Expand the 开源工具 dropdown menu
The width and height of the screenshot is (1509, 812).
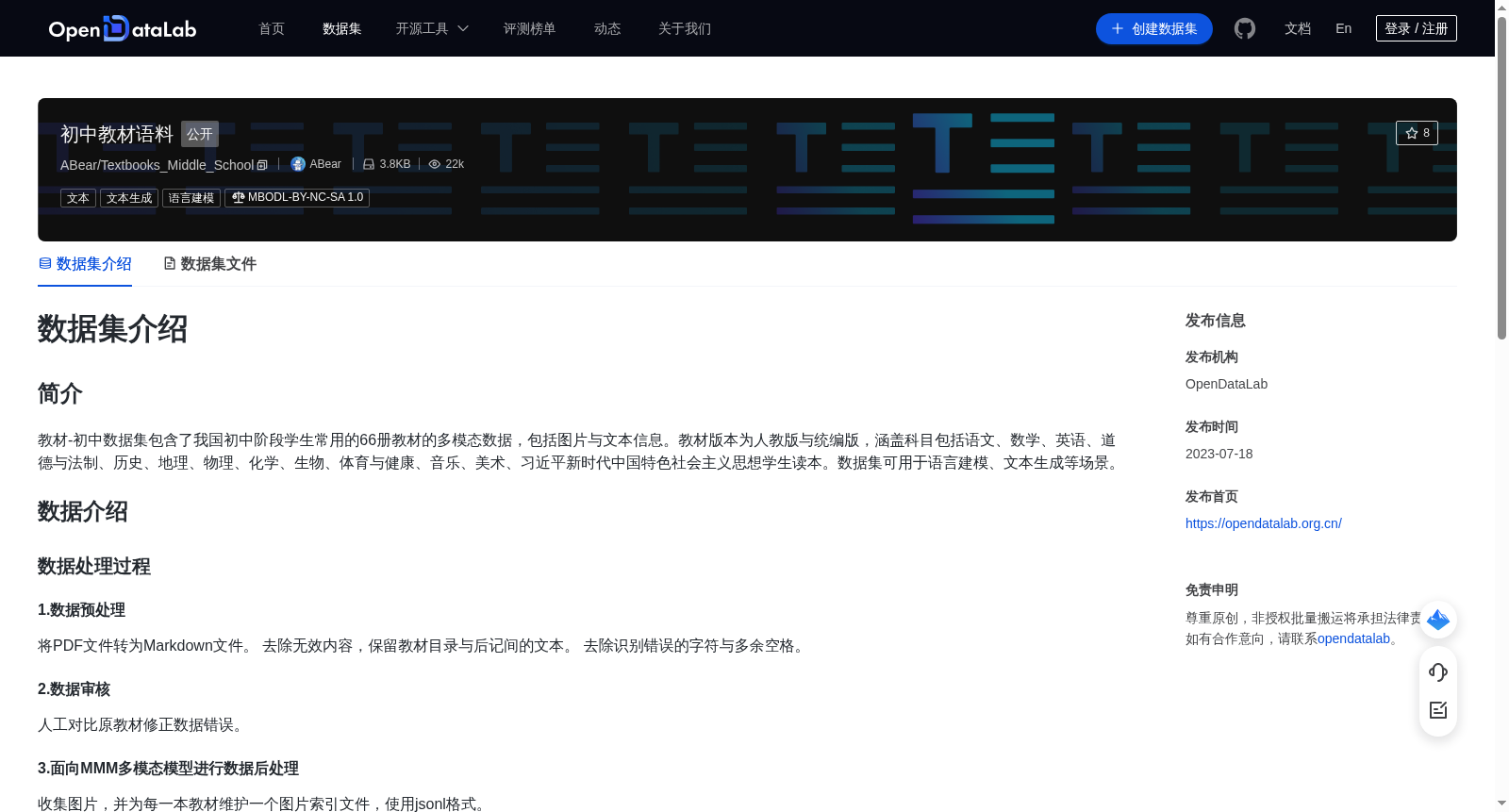tap(432, 28)
